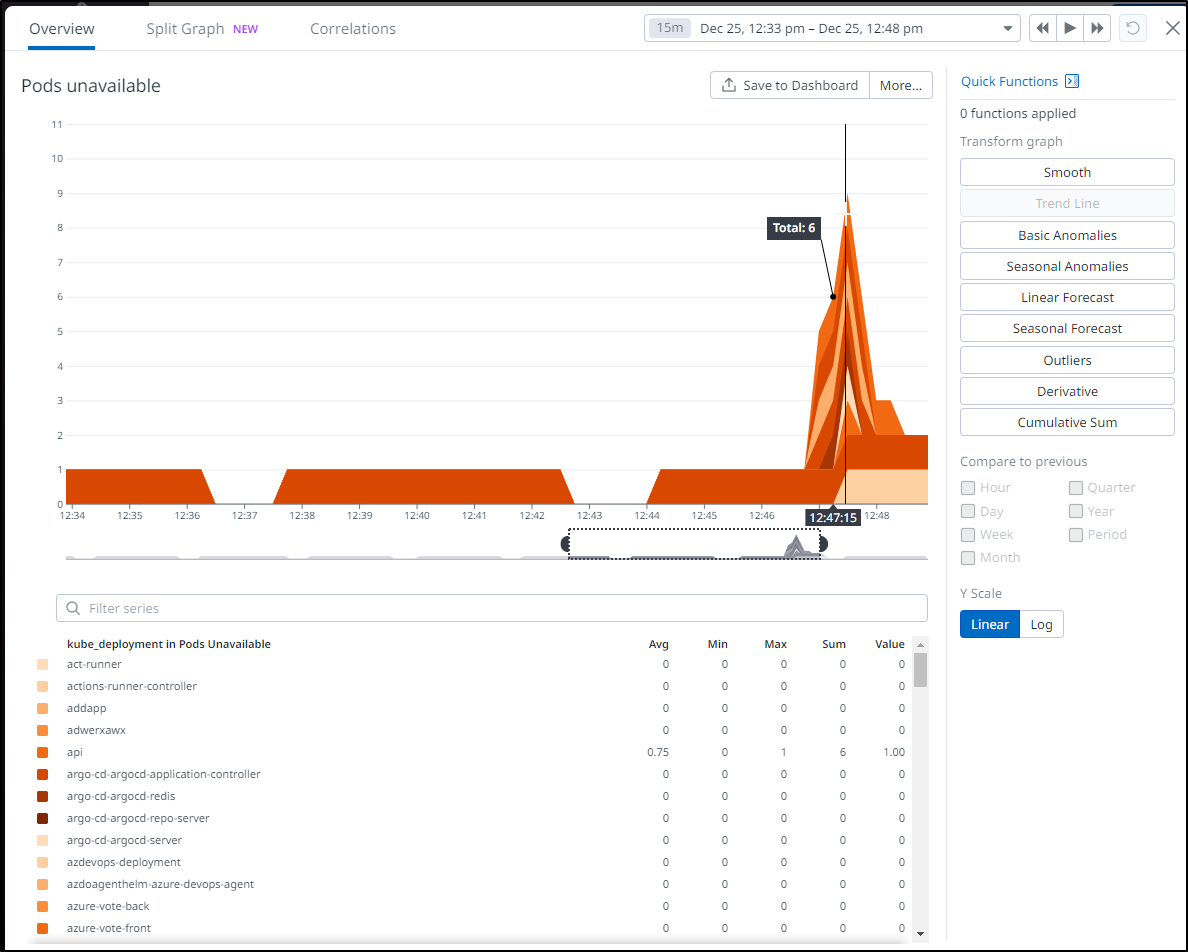Click the Filter series search field
1188x952 pixels.
[492, 608]
